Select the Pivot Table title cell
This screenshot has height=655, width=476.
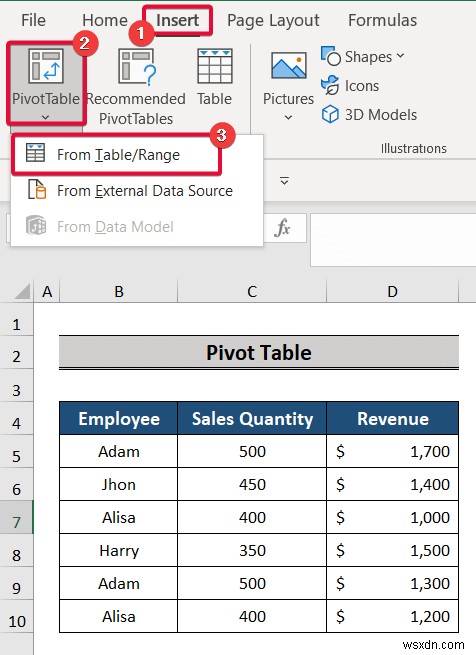(259, 353)
